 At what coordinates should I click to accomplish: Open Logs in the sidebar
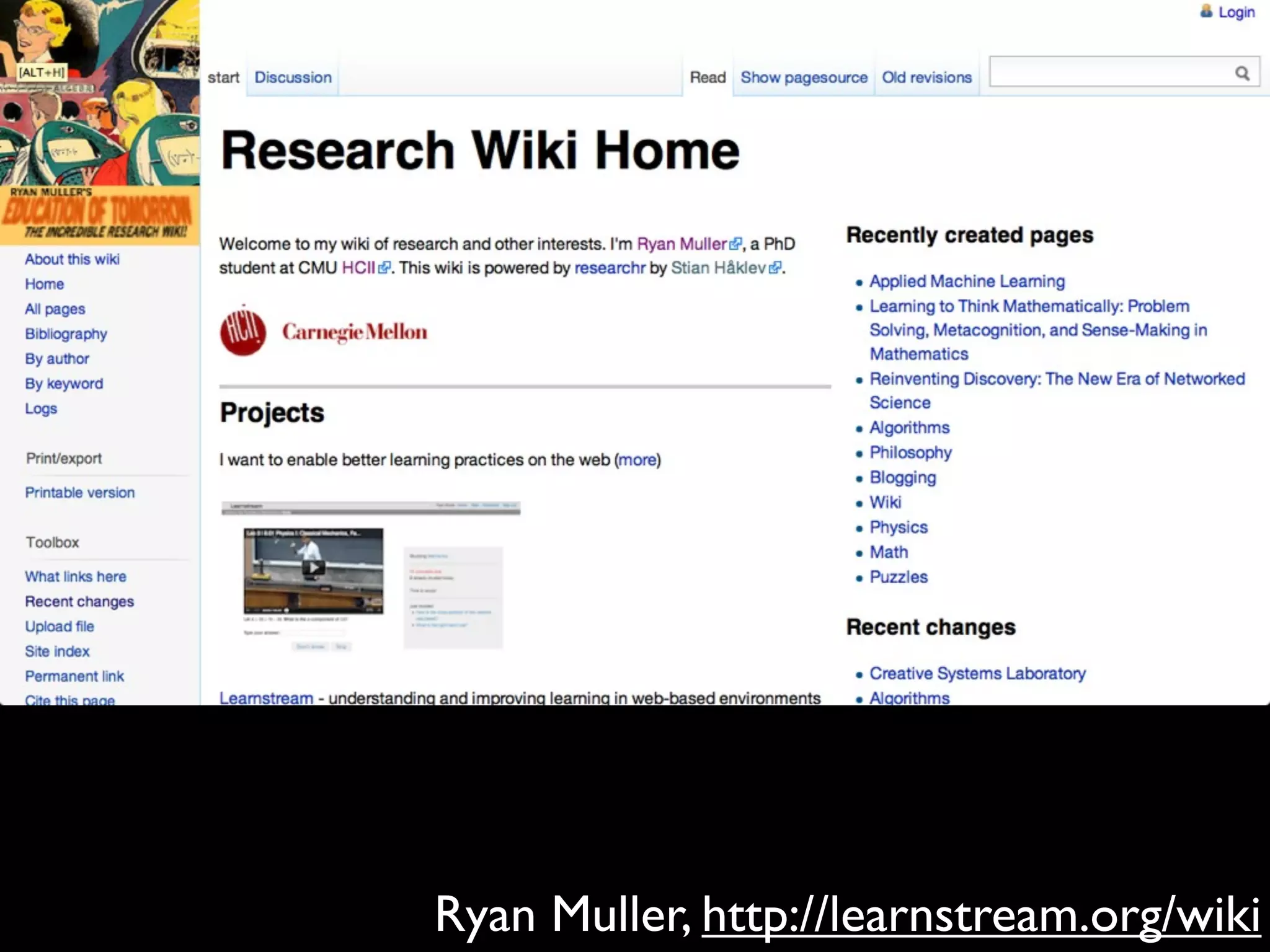click(41, 409)
